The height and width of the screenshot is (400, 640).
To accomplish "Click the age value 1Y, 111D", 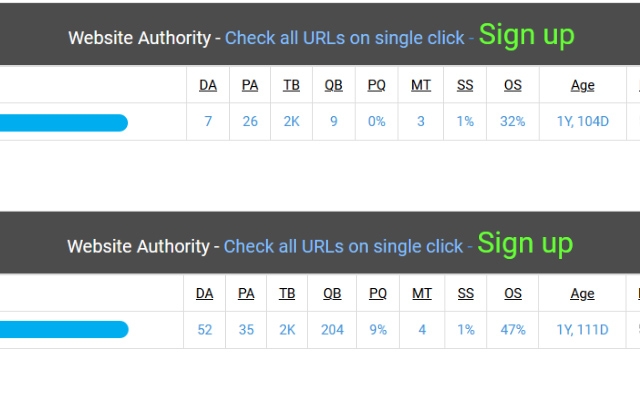I will (582, 330).
